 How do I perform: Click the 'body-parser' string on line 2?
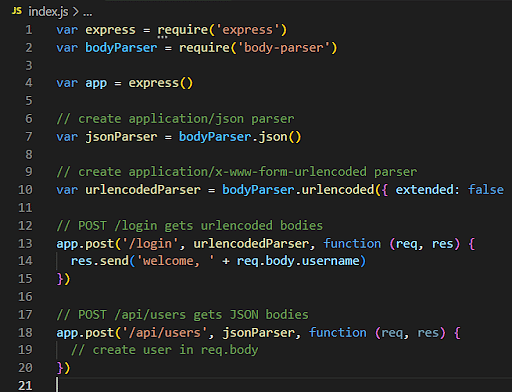pyautogui.click(x=283, y=48)
